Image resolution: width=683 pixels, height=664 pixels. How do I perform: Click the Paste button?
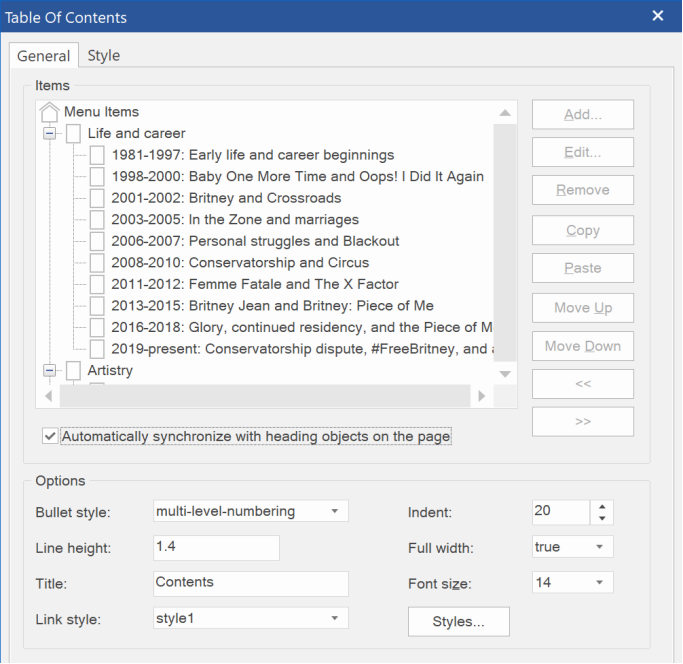[x=583, y=268]
